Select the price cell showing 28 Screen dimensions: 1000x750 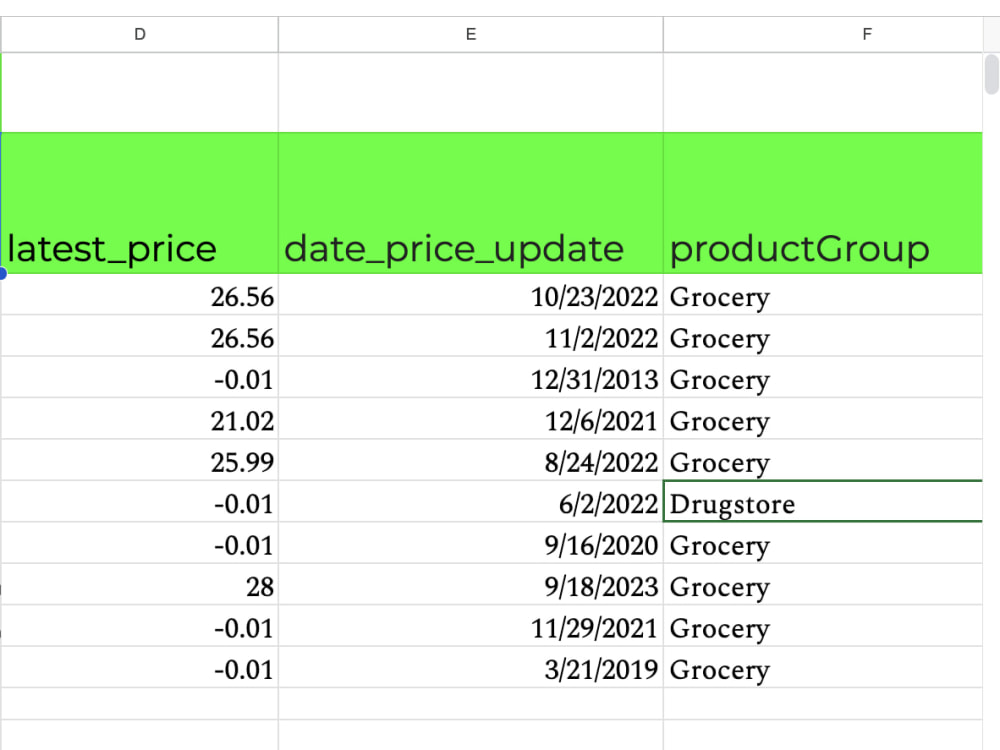tap(140, 584)
